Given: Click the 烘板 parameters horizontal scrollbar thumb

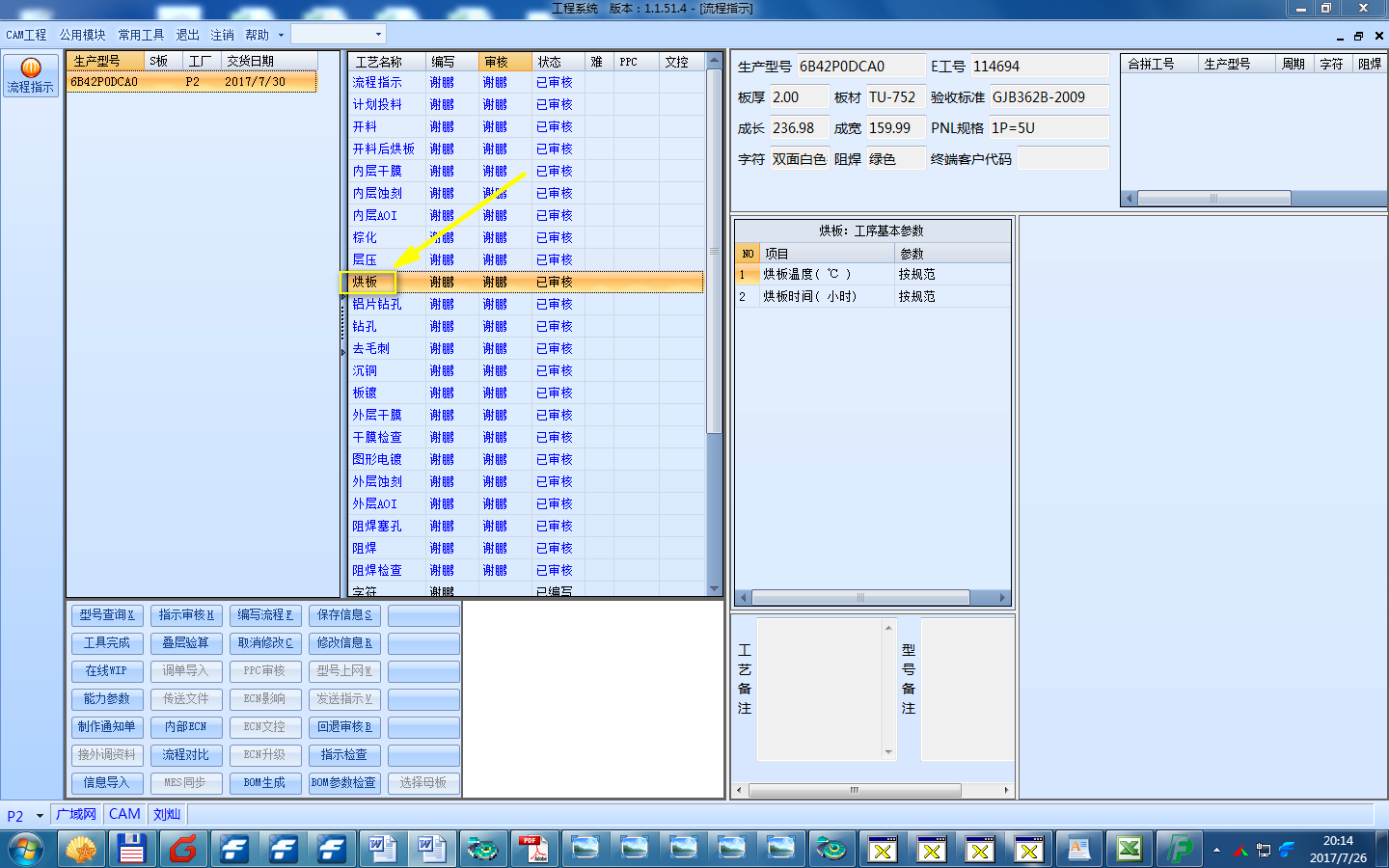Looking at the screenshot, I should click(x=860, y=598).
